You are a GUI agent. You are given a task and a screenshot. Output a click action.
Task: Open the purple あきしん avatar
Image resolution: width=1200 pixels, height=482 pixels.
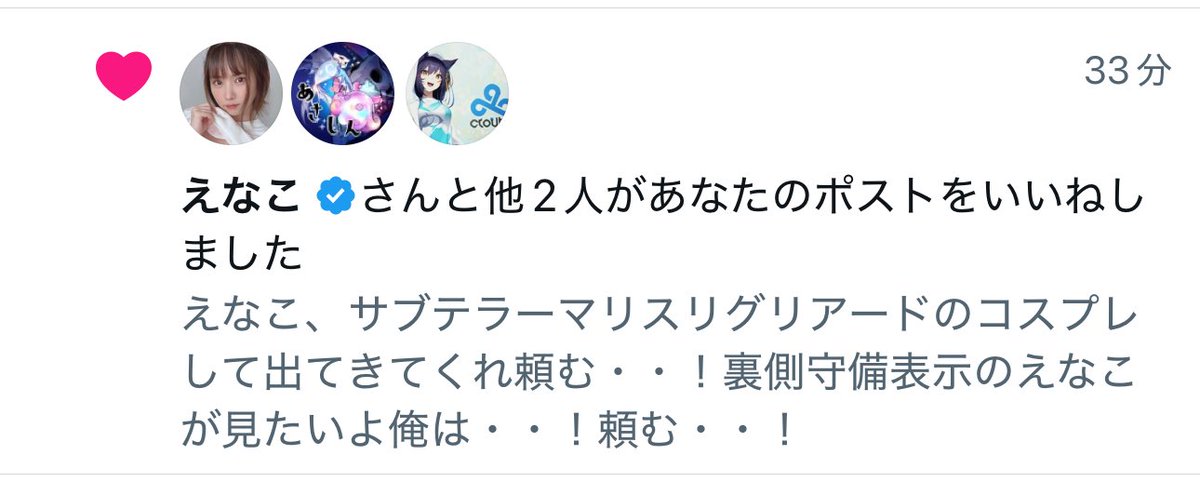[343, 93]
